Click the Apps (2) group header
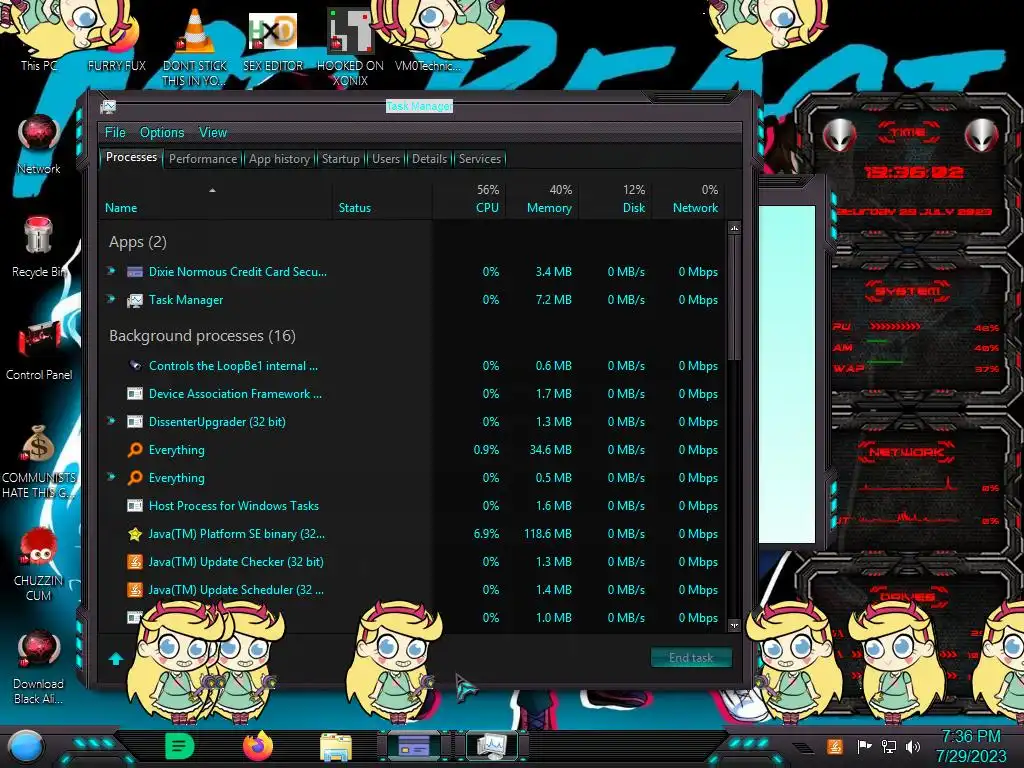 click(138, 242)
